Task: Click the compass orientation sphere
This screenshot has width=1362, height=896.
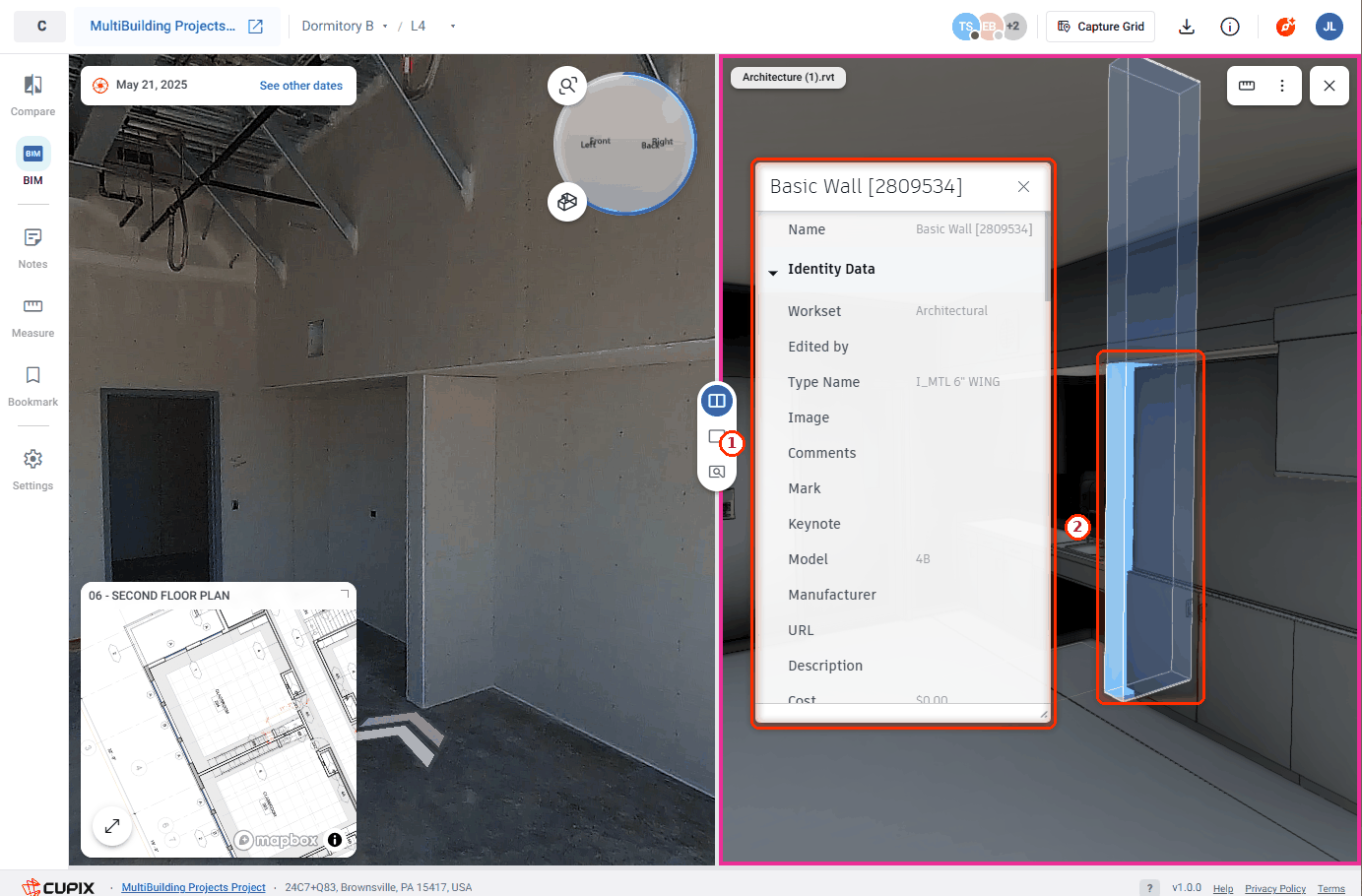Action: tap(625, 144)
